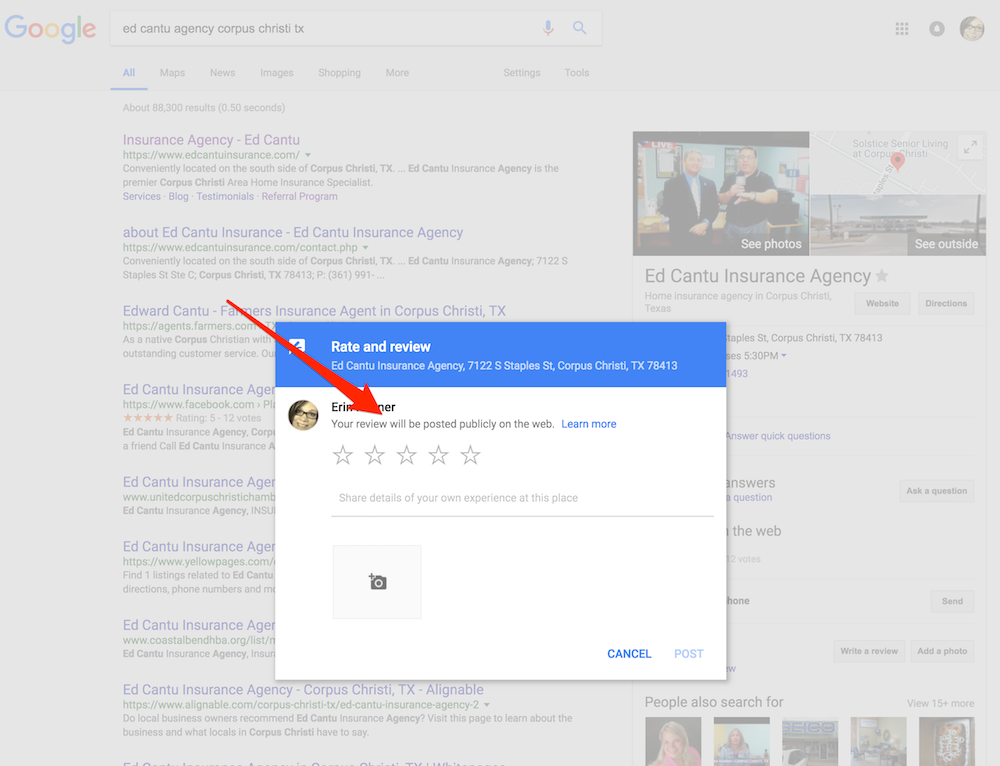Open the Settings menu

tap(522, 73)
